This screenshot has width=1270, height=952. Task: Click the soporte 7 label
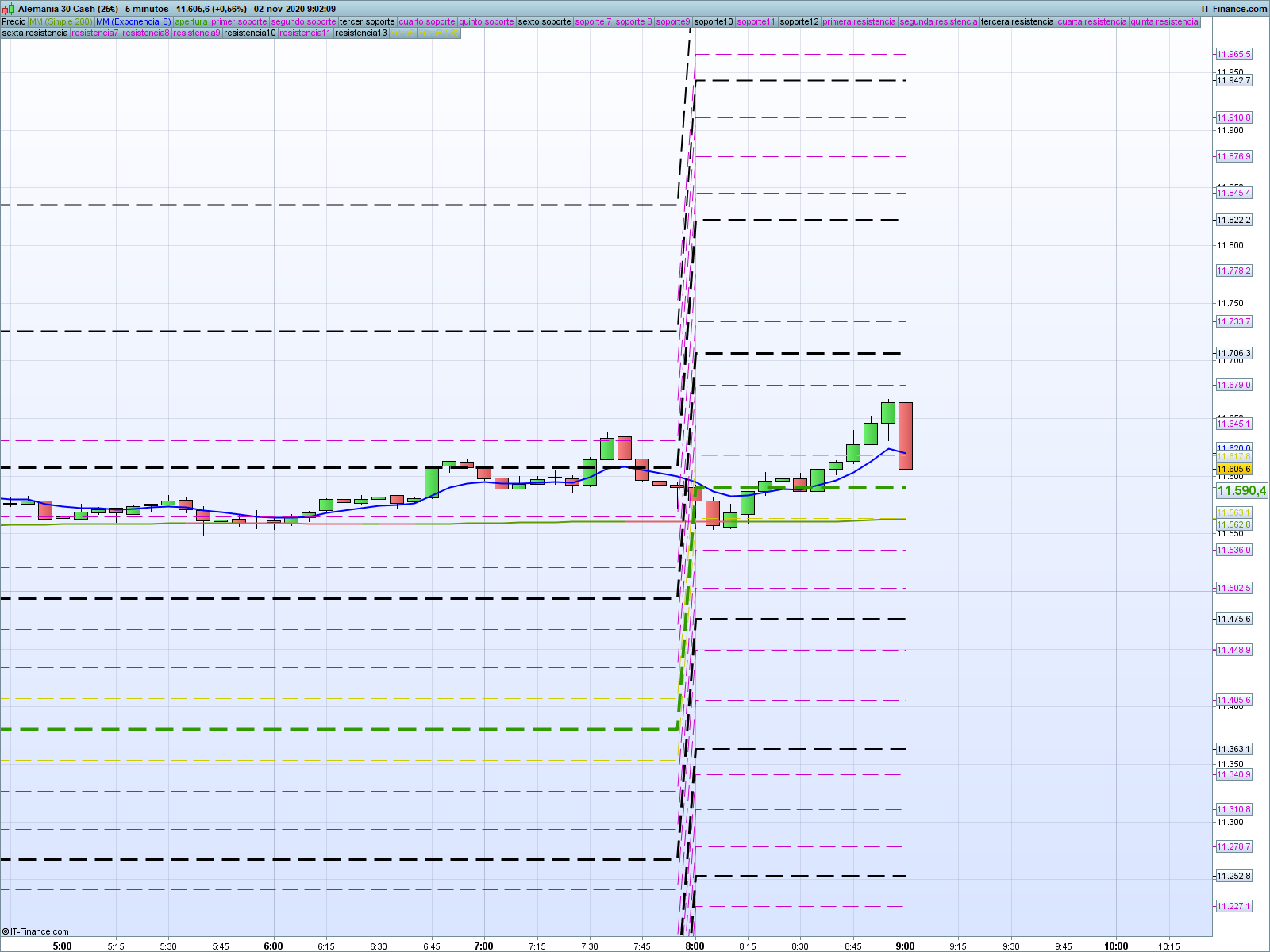[593, 21]
